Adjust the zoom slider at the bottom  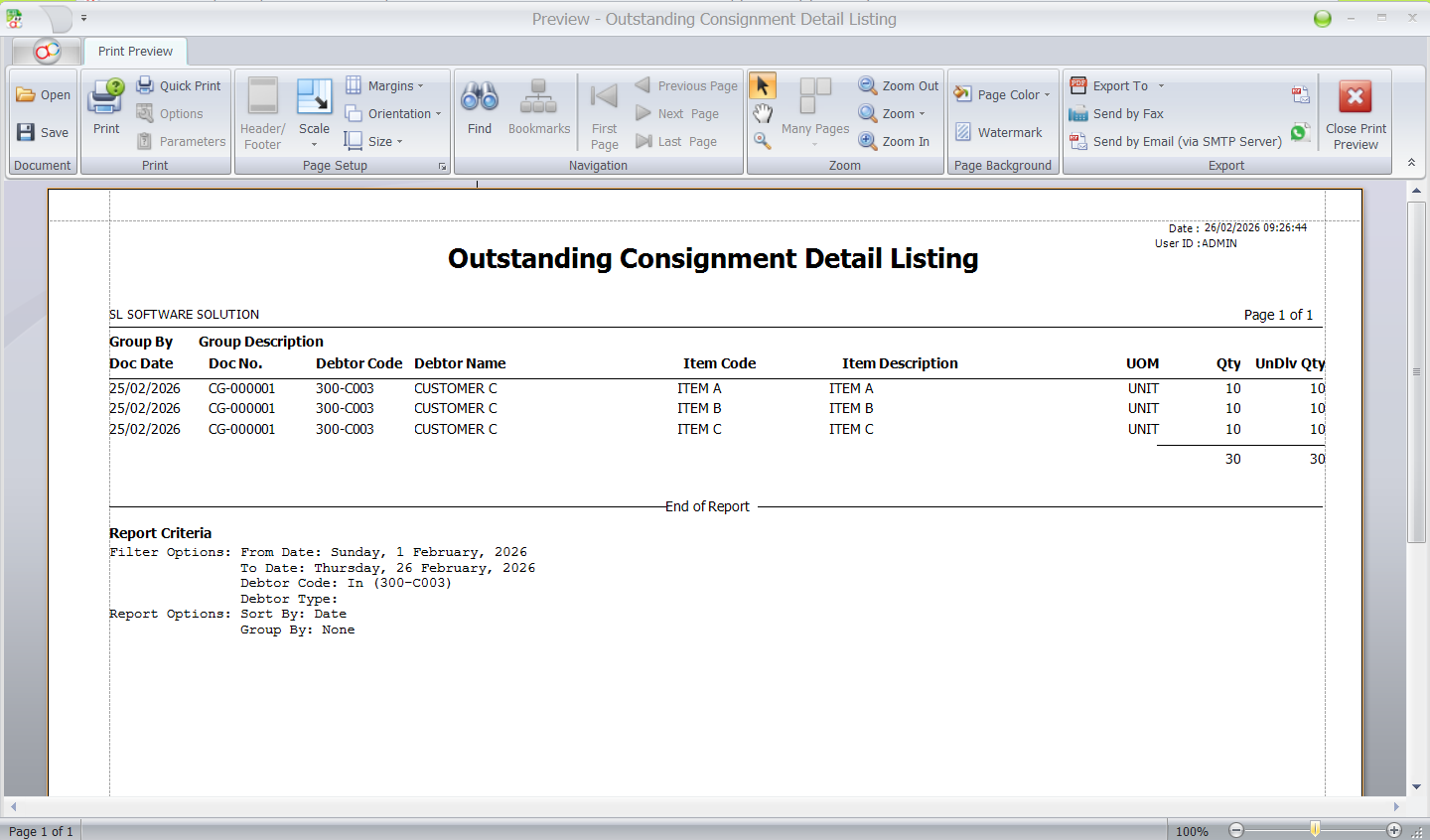tap(1316, 831)
